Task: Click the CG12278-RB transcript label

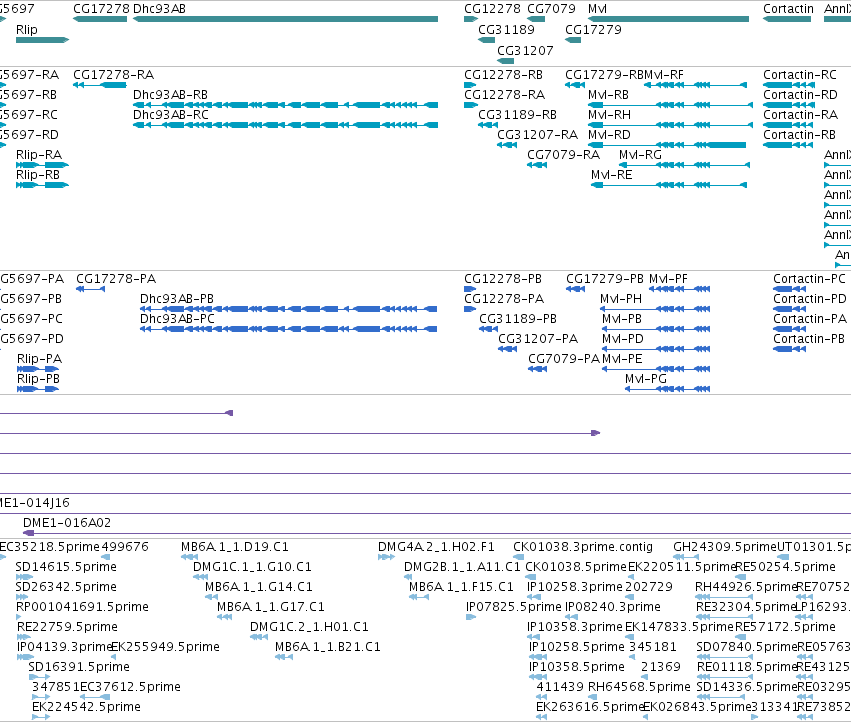Action: 503,74
